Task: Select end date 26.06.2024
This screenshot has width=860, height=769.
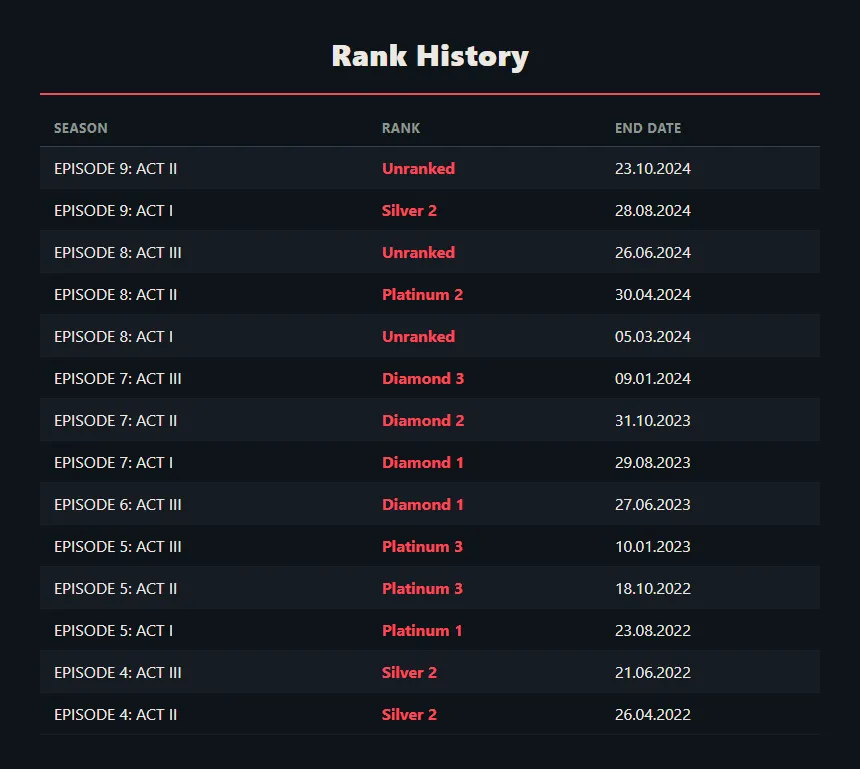Action: 653,253
